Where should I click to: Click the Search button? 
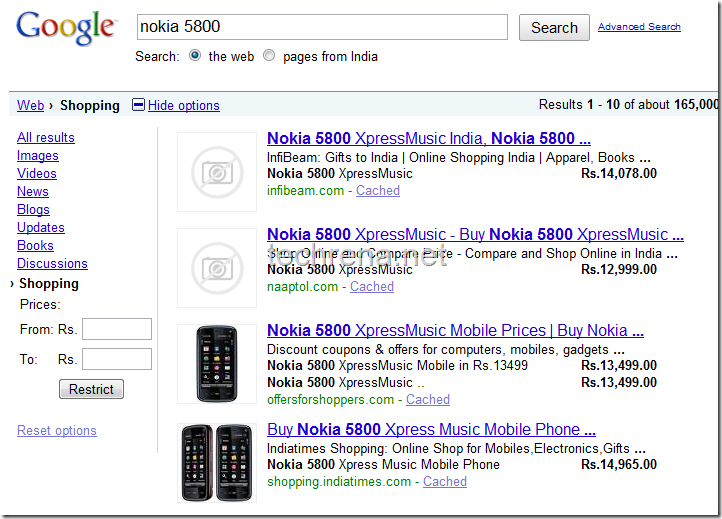[x=554, y=28]
